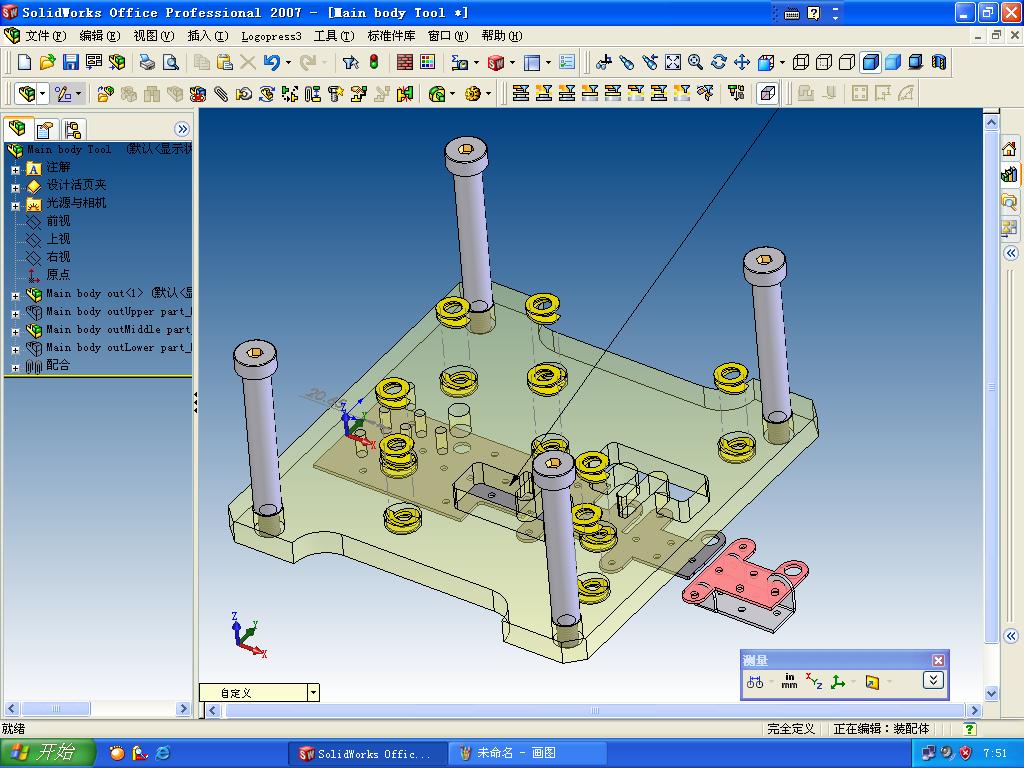Open the 编辑(E) menu
The image size is (1024, 768).
[x=99, y=36]
